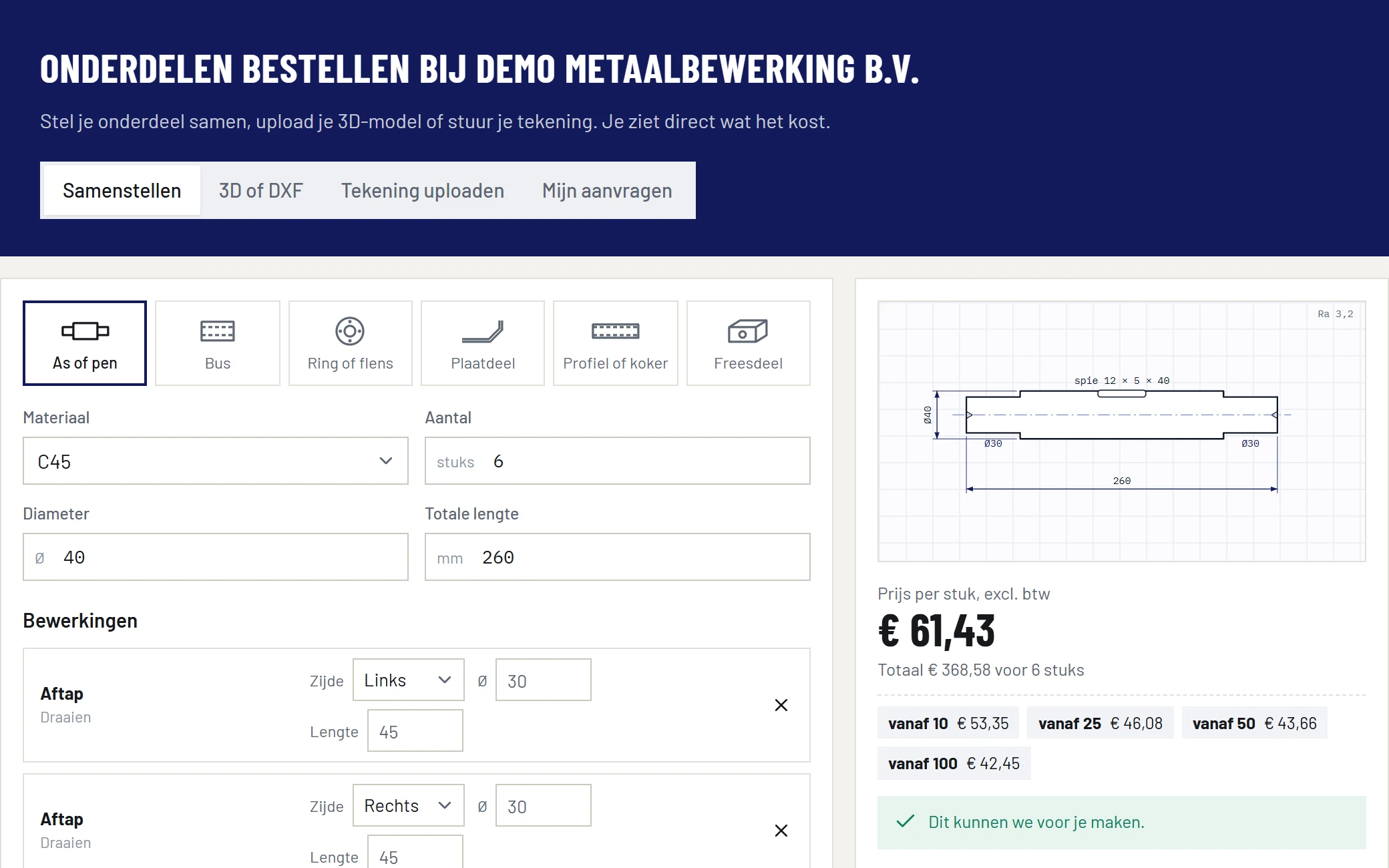Click the Bewerkingen section heading
This screenshot has width=1389, height=868.
click(x=80, y=620)
